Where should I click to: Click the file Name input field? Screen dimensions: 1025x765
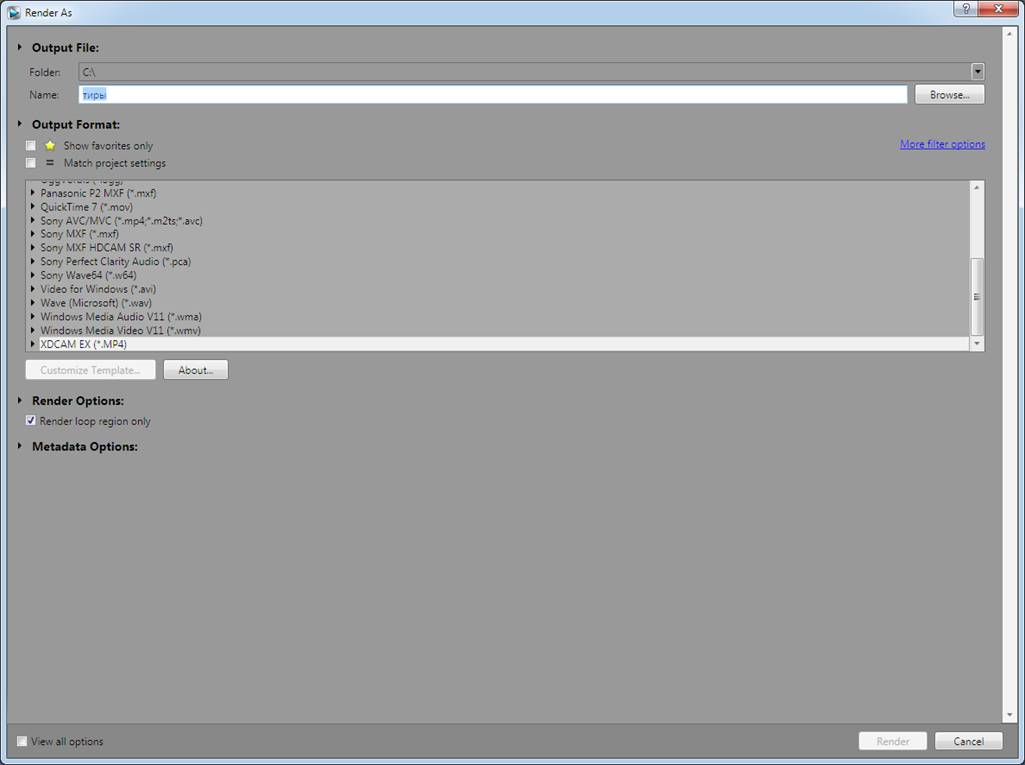493,95
